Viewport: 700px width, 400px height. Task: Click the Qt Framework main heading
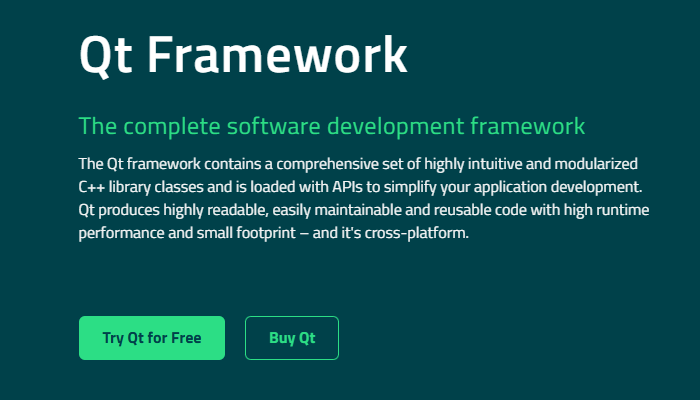click(x=243, y=53)
